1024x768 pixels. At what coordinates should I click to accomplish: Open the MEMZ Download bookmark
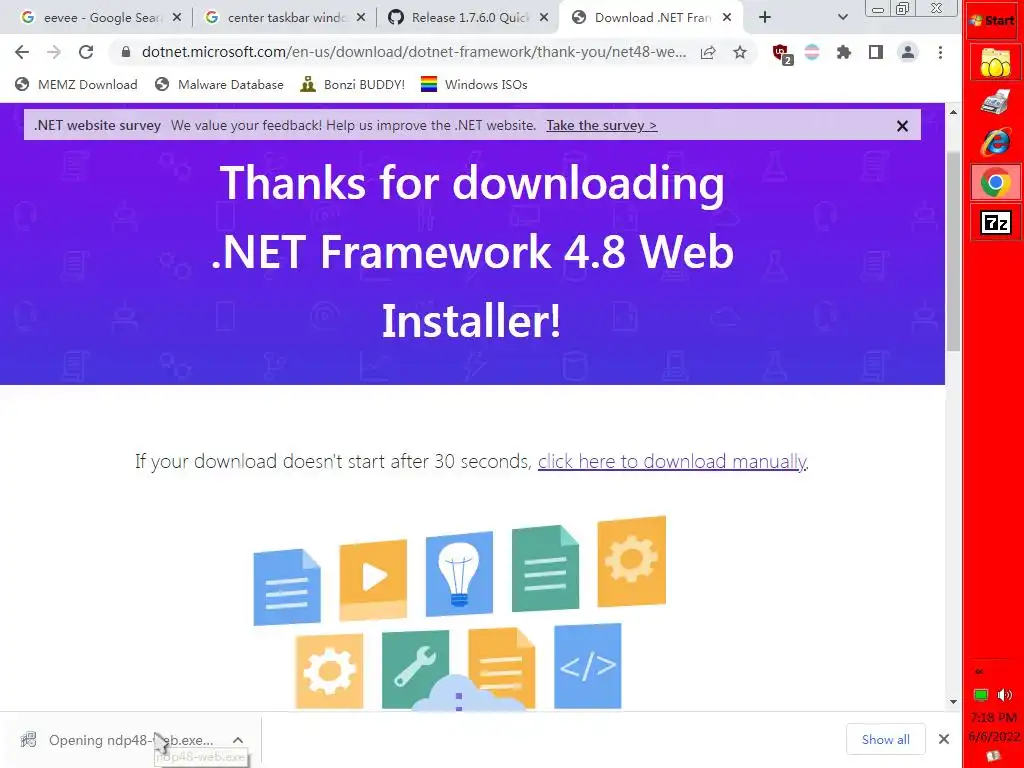pos(76,84)
